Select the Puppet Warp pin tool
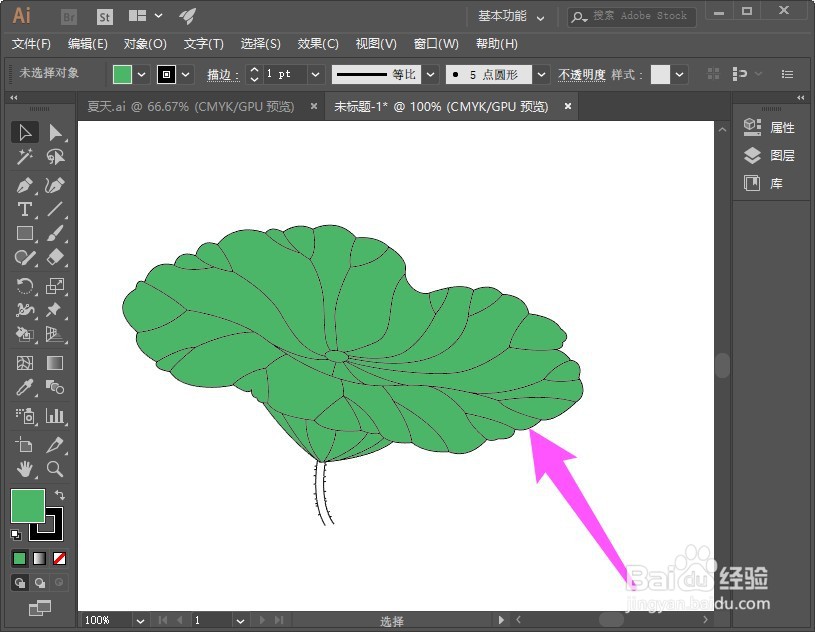 (55, 310)
